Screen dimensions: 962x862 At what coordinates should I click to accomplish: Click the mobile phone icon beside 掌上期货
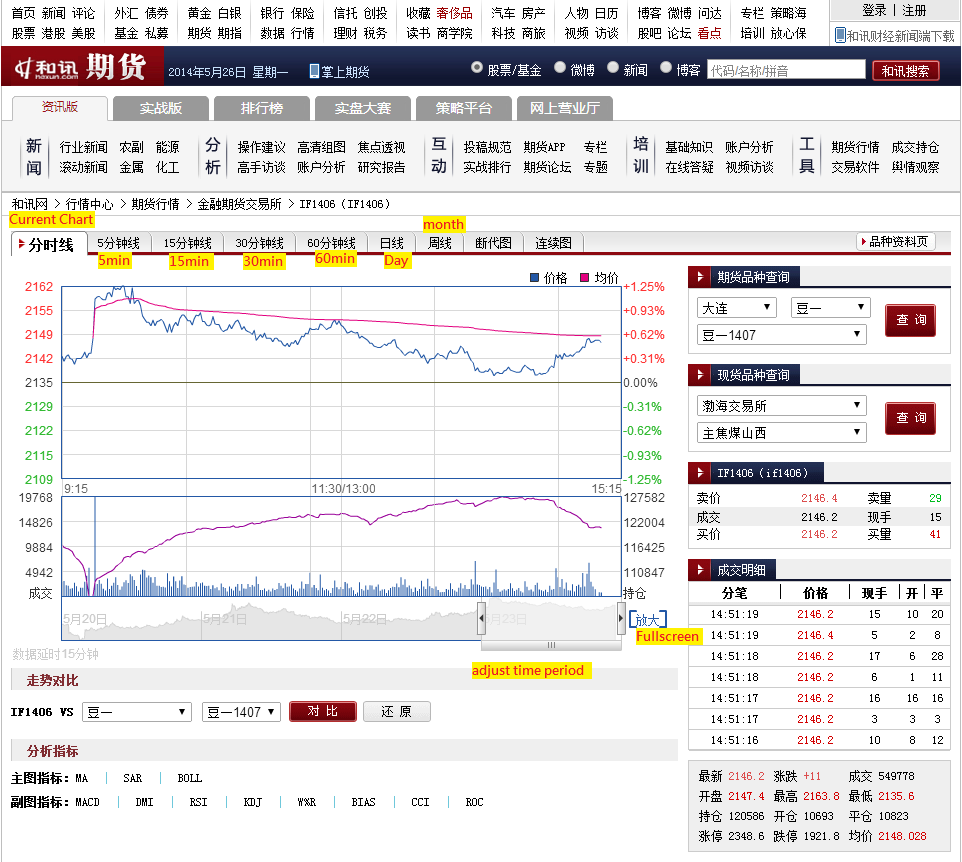coord(314,71)
